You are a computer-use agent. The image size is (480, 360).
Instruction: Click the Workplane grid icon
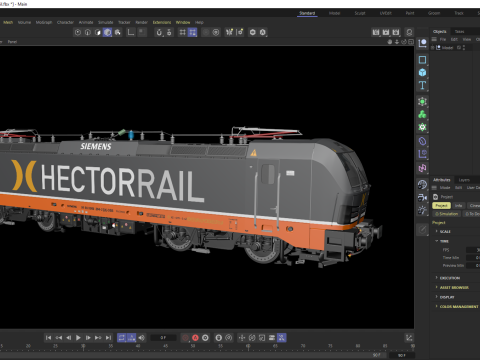[x=183, y=32]
